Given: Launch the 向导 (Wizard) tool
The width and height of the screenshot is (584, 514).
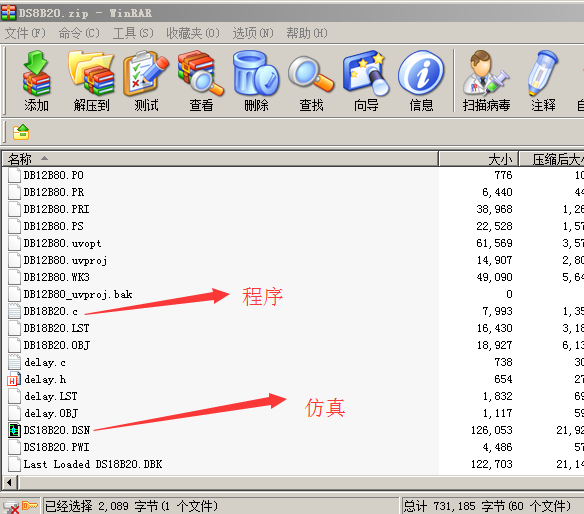Looking at the screenshot, I should click(x=366, y=80).
